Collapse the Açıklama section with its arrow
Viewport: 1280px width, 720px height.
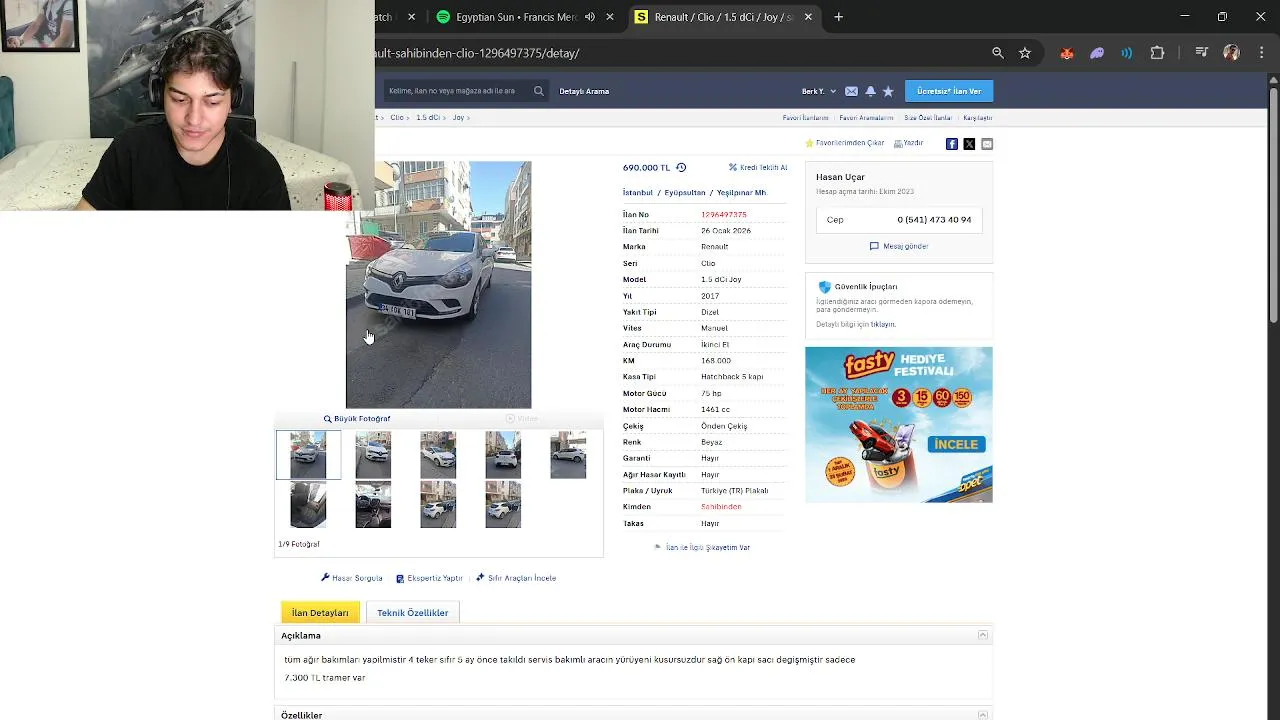983,635
